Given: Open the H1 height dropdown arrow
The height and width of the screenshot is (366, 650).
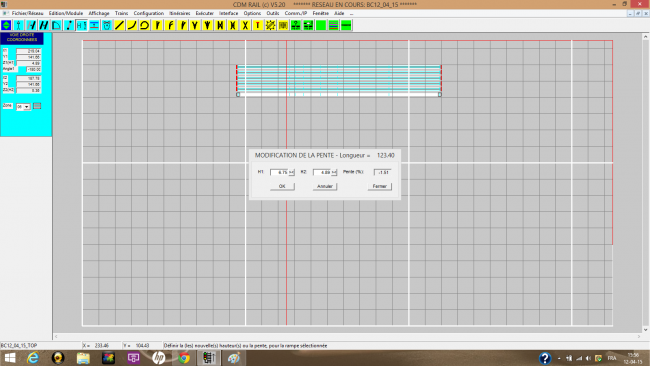Looking at the screenshot, I should click(x=291, y=172).
